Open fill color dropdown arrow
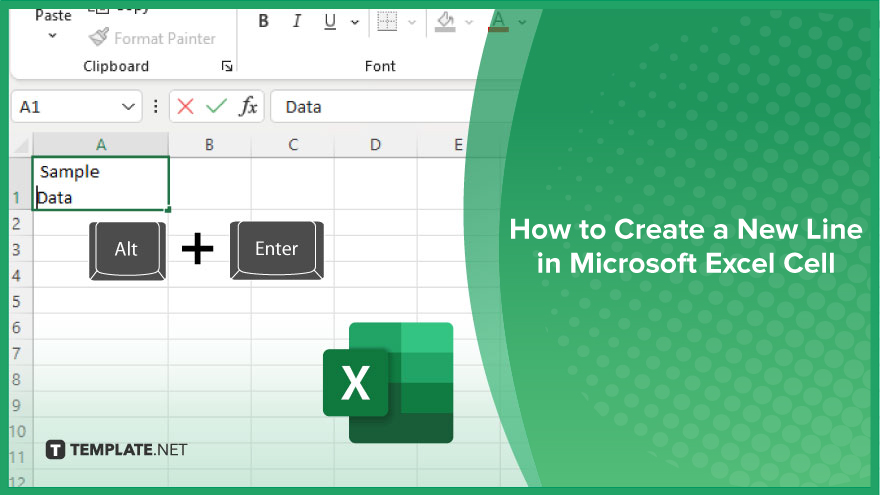 pos(469,22)
